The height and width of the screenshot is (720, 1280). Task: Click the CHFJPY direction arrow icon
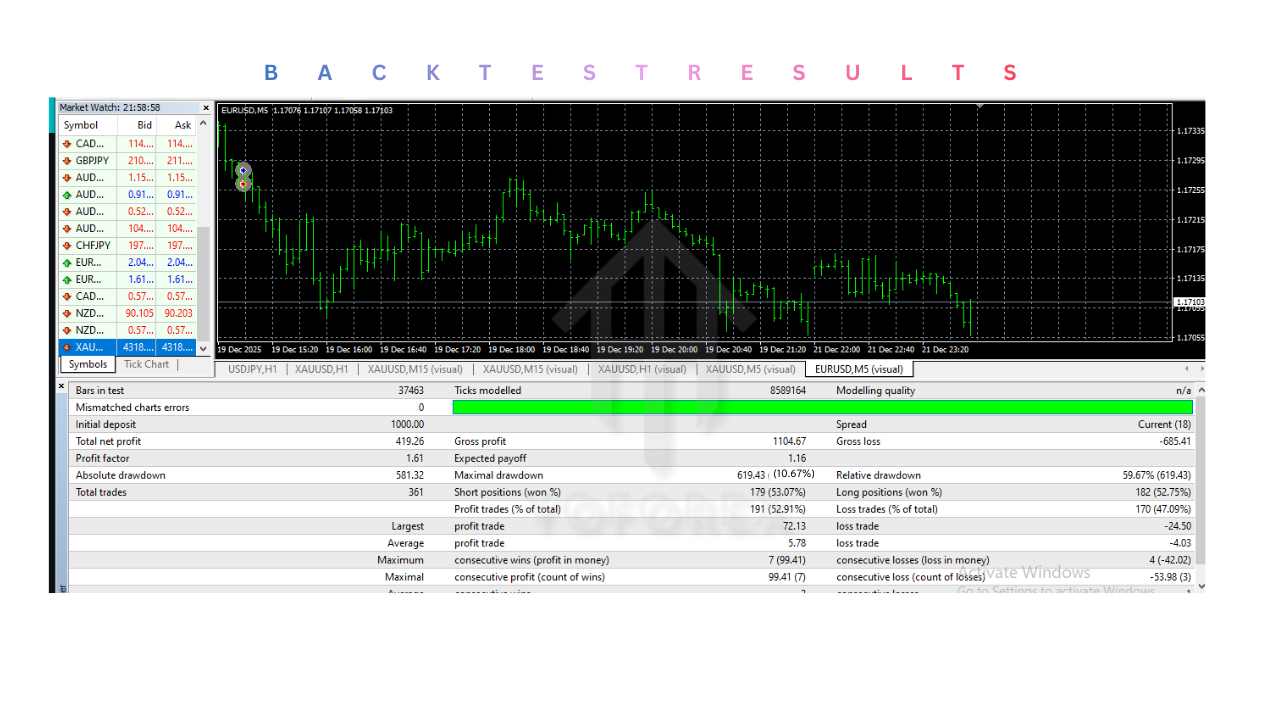[x=67, y=246]
